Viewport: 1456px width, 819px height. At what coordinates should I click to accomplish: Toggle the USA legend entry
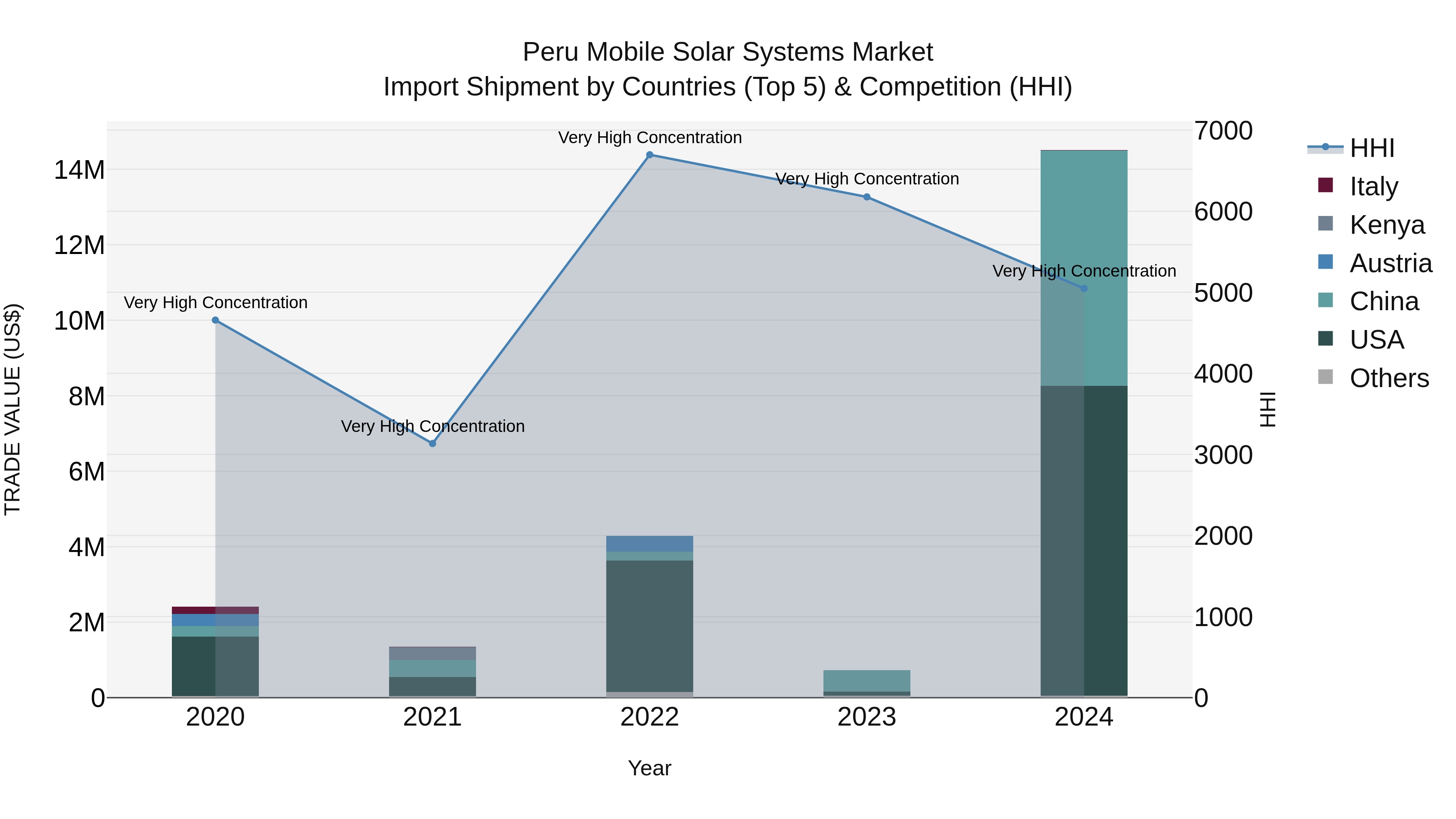click(1361, 340)
